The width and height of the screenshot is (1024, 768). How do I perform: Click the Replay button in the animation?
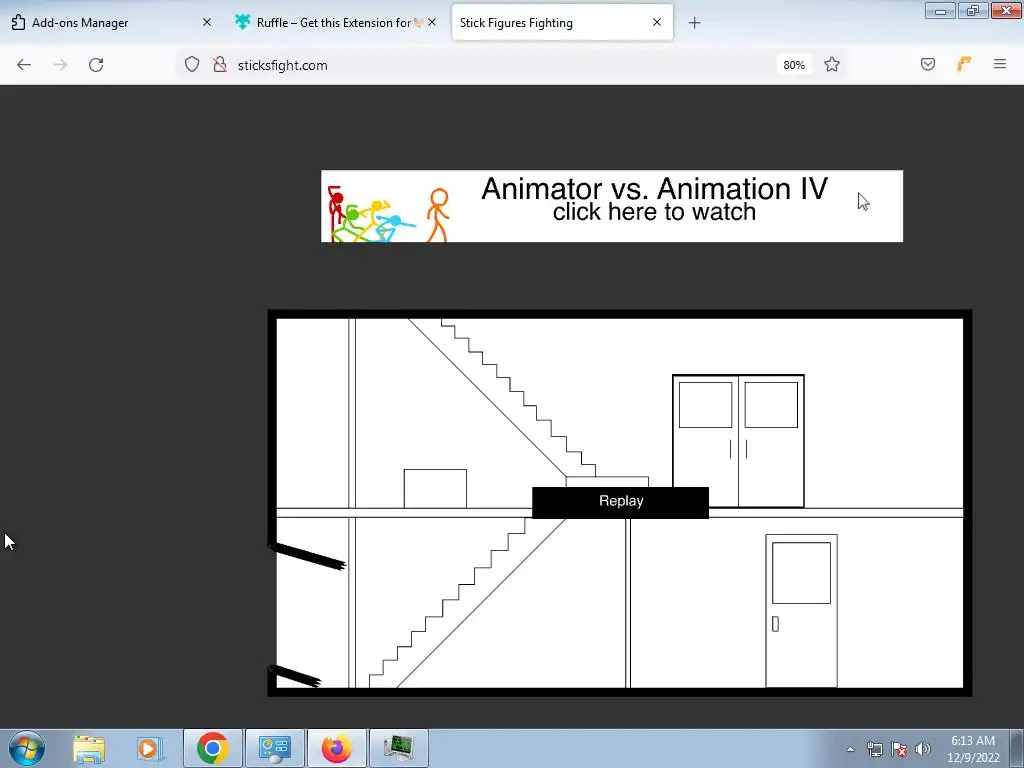(620, 502)
